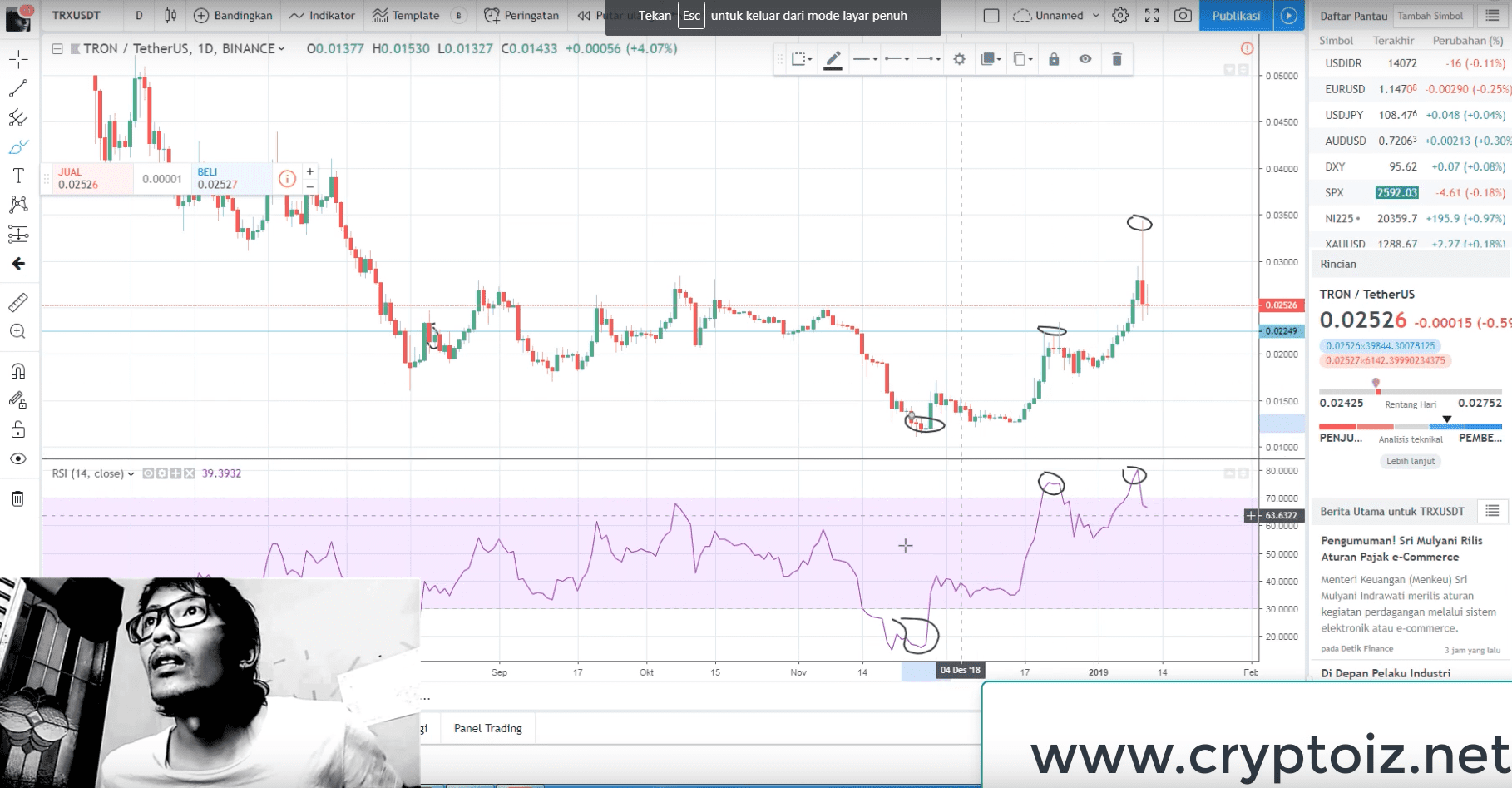Image resolution: width=1512 pixels, height=788 pixels.
Task: Open the Template indicators menu
Action: tap(406, 15)
